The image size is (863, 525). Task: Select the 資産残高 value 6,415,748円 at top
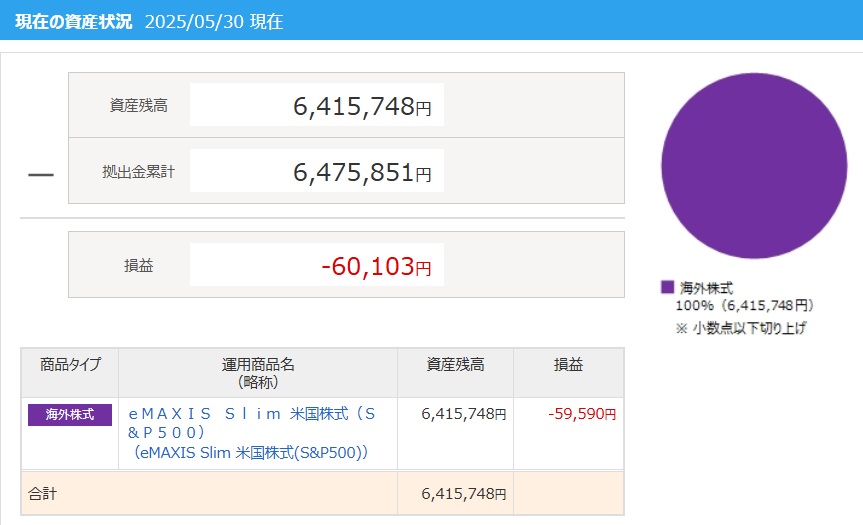(x=362, y=106)
